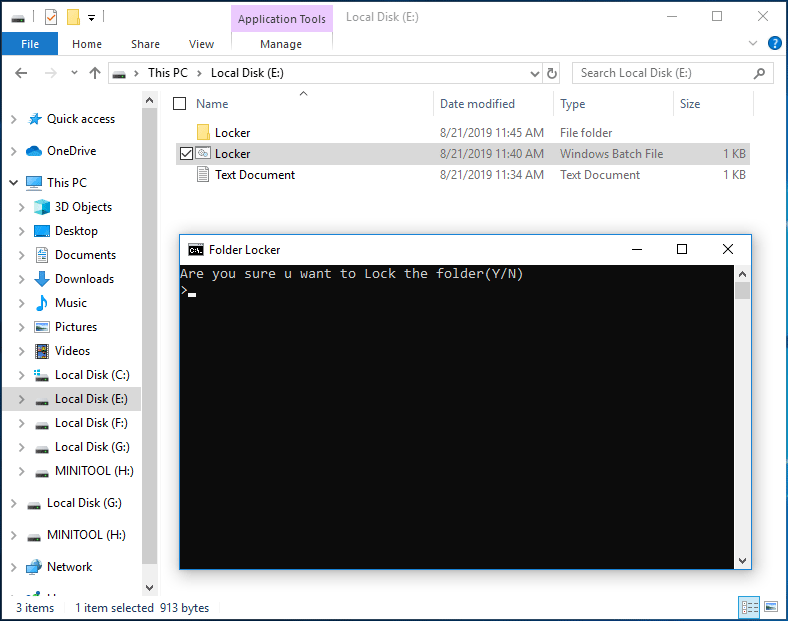This screenshot has height=621, width=788.
Task: Open the Locker batch file icon
Action: (203, 154)
